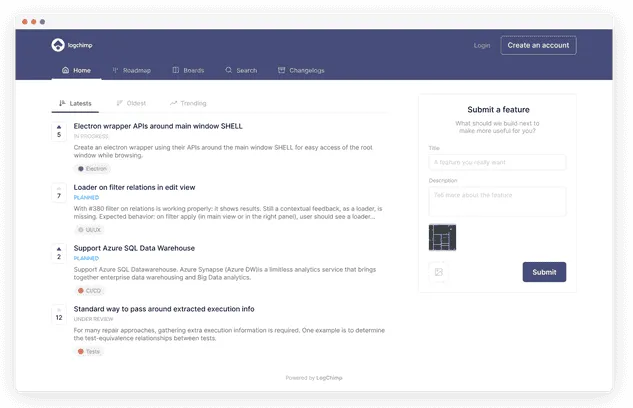The image size is (633, 408).
Task: Click PLANNED label under Support Azure SQL
Action: tap(86, 258)
